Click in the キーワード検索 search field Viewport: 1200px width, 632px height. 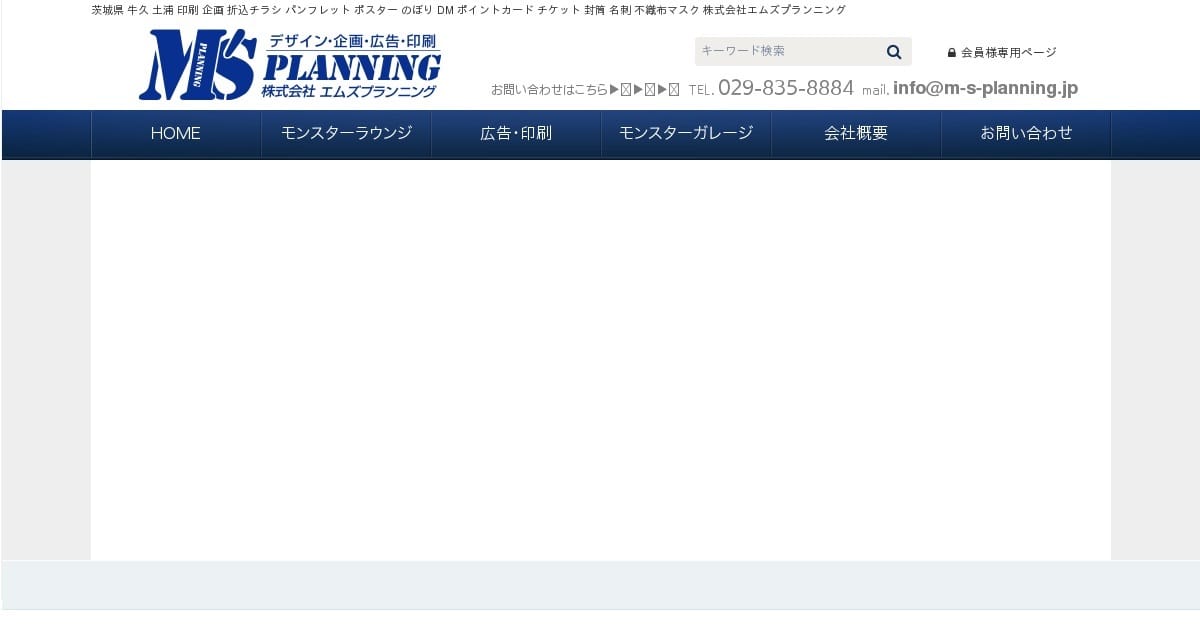[x=785, y=51]
